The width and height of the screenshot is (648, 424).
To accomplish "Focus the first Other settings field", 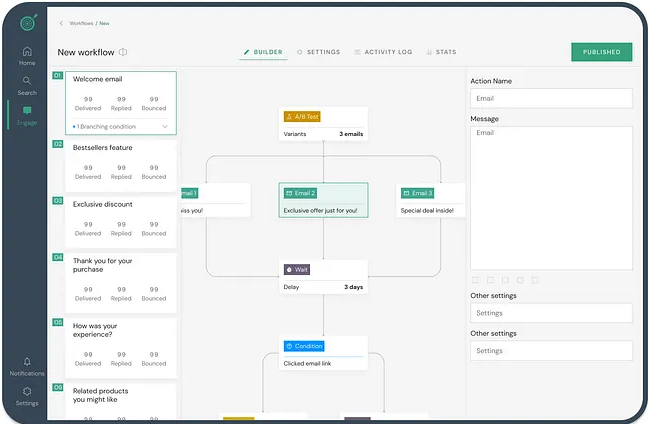I will 551,313.
